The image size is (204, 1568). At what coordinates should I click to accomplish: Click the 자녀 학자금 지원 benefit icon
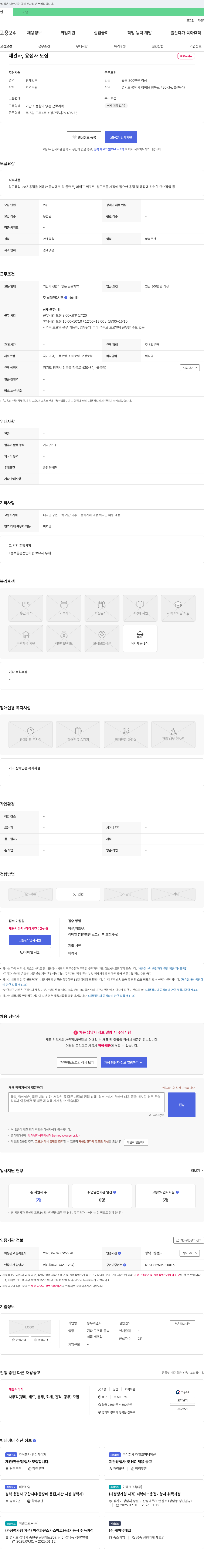[178, 608]
